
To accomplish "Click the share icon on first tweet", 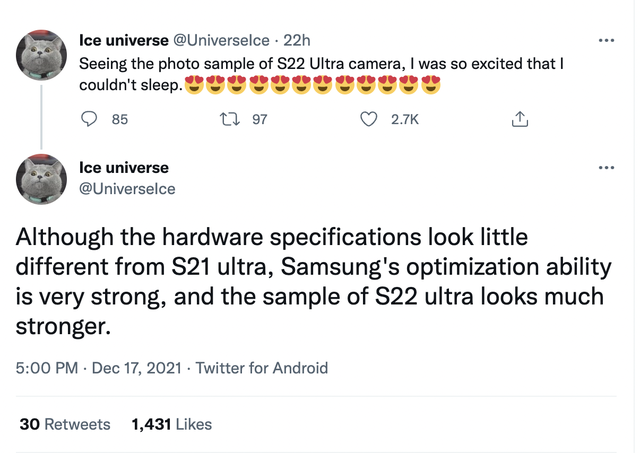I will (519, 120).
